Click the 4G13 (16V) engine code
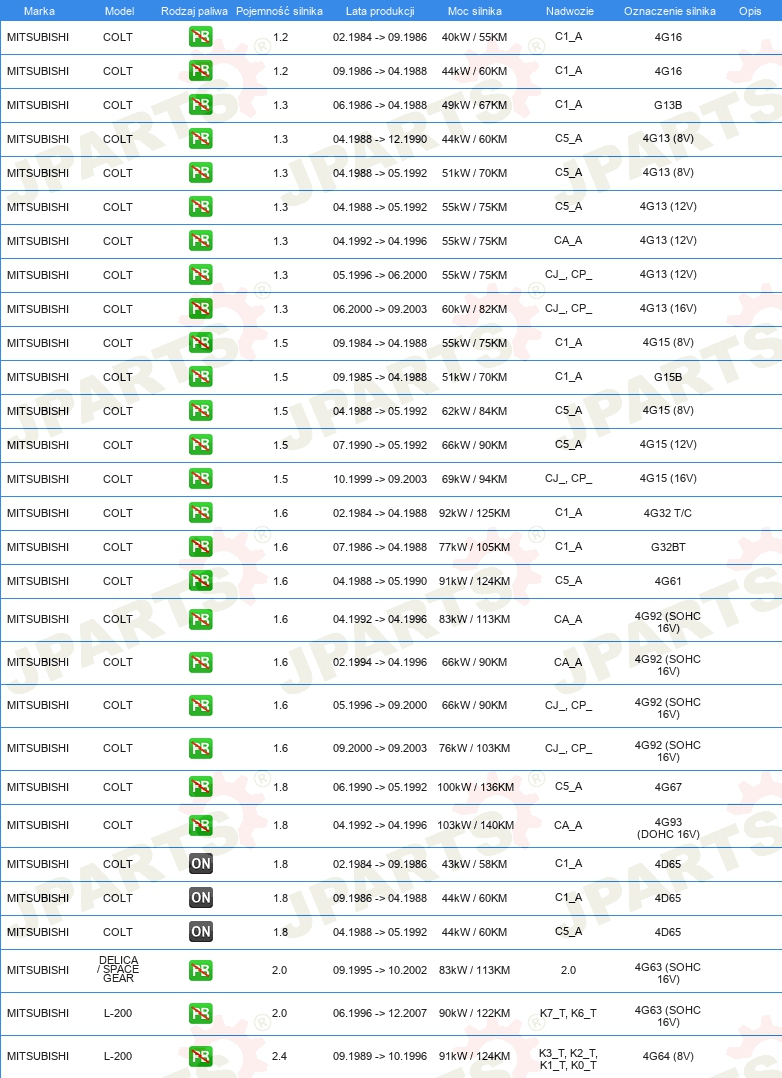The width and height of the screenshot is (782, 1078). [668, 308]
